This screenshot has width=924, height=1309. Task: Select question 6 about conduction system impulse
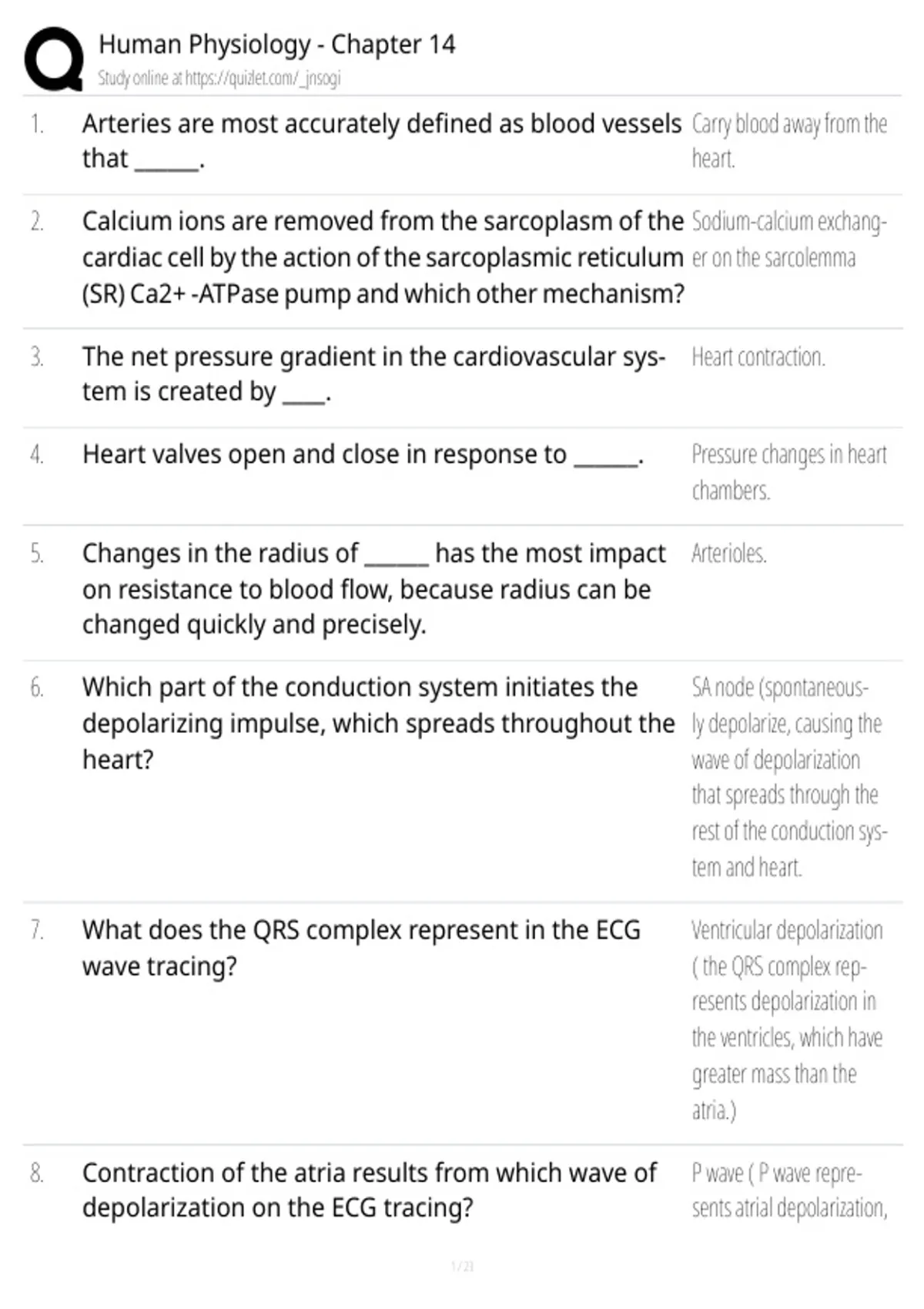click(379, 723)
